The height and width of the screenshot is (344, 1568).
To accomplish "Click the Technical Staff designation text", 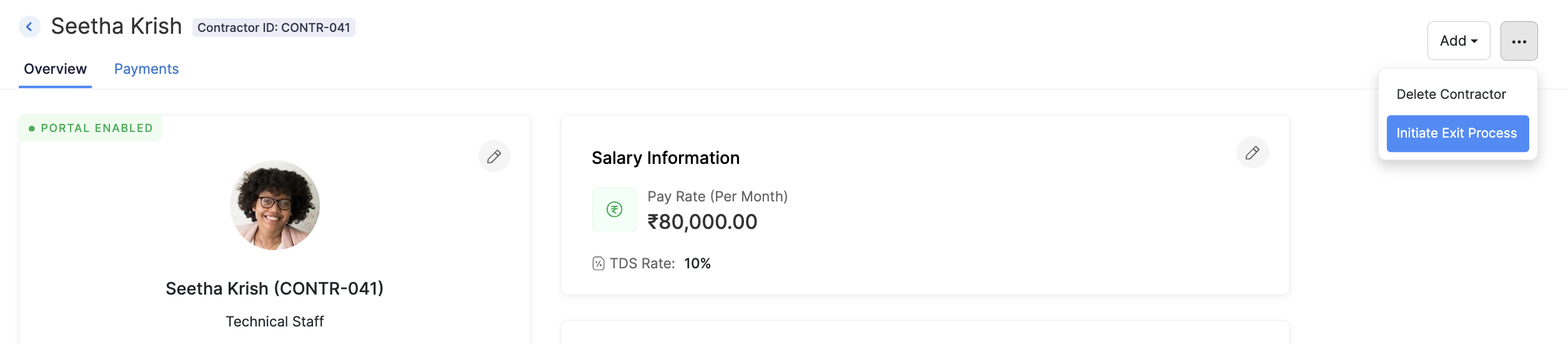I will click(274, 321).
